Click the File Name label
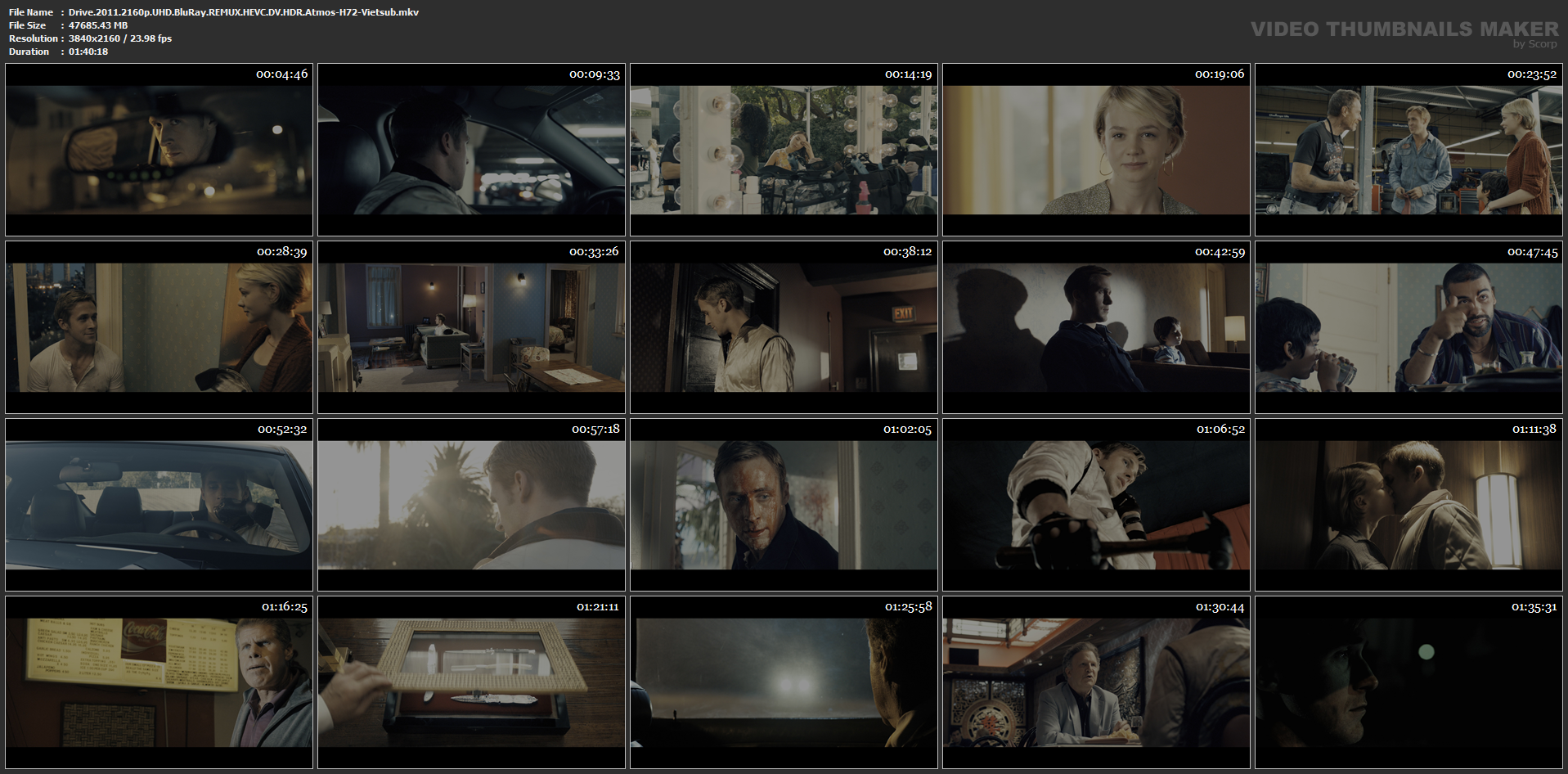Viewport: 1568px width, 774px height. (31, 12)
